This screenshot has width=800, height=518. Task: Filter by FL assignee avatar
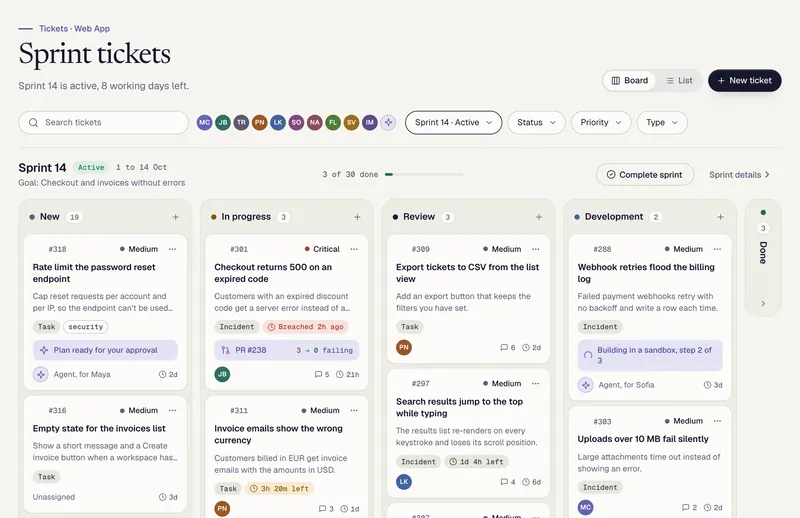point(333,122)
